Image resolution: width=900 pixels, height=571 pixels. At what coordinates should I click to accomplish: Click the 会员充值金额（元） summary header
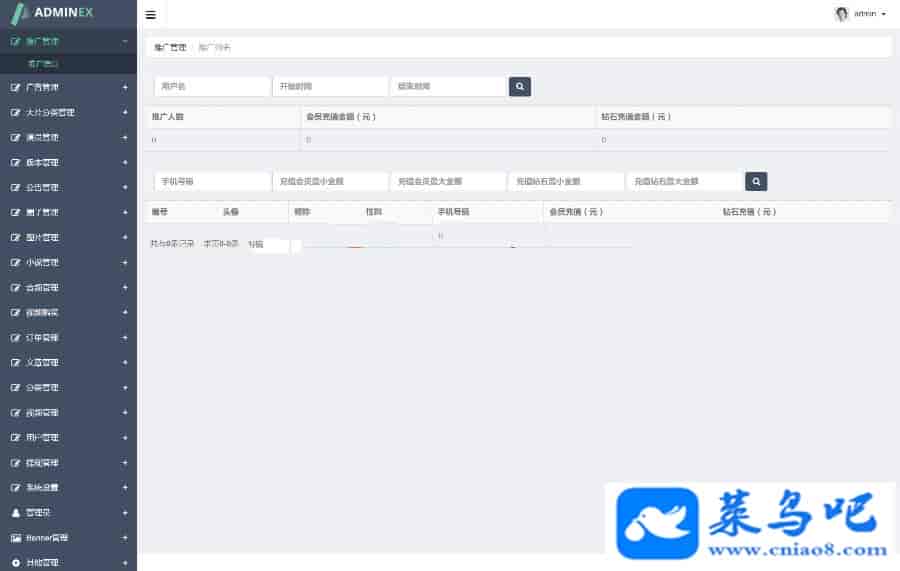click(341, 117)
